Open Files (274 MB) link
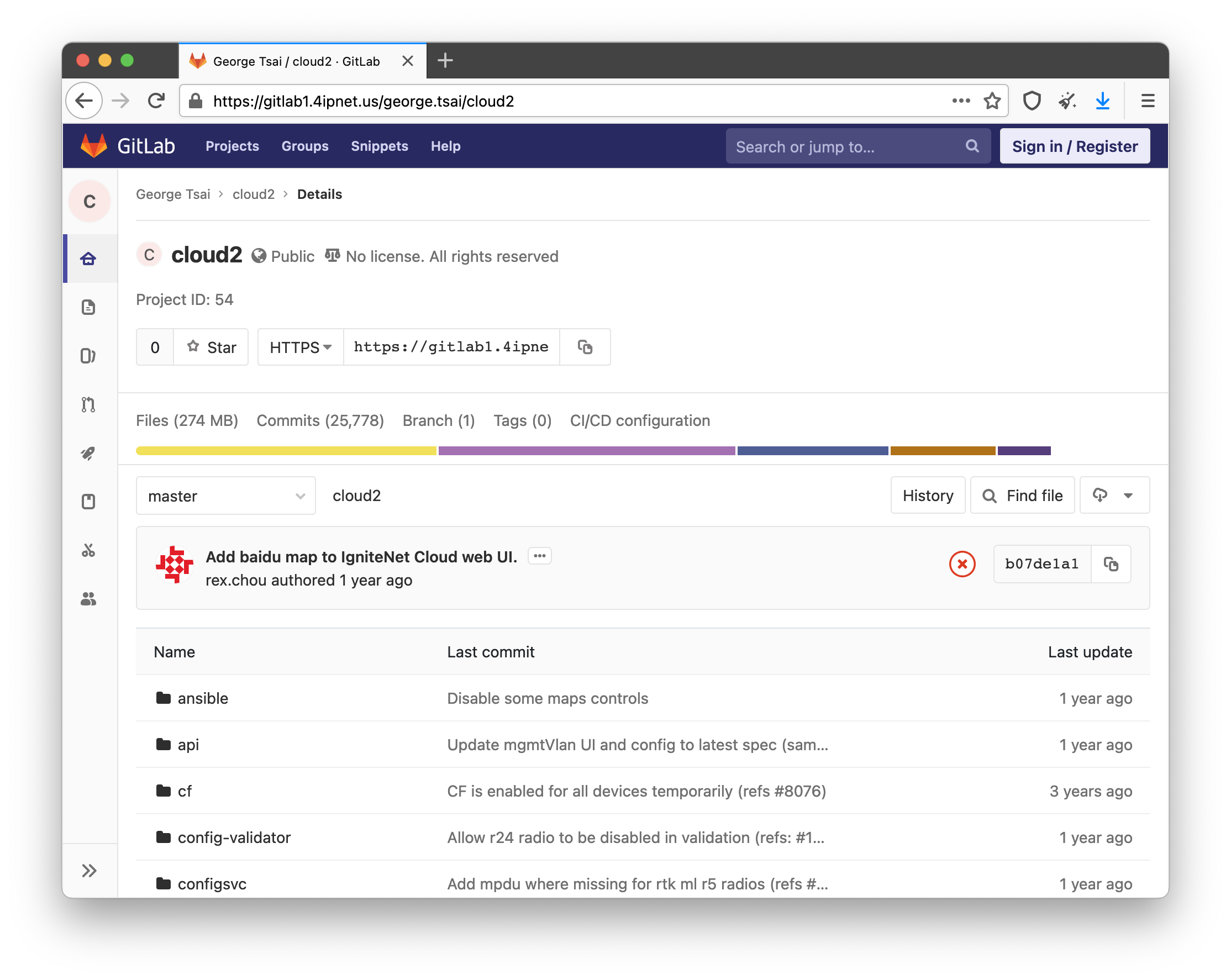Viewport: 1231px width, 980px height. (x=187, y=420)
